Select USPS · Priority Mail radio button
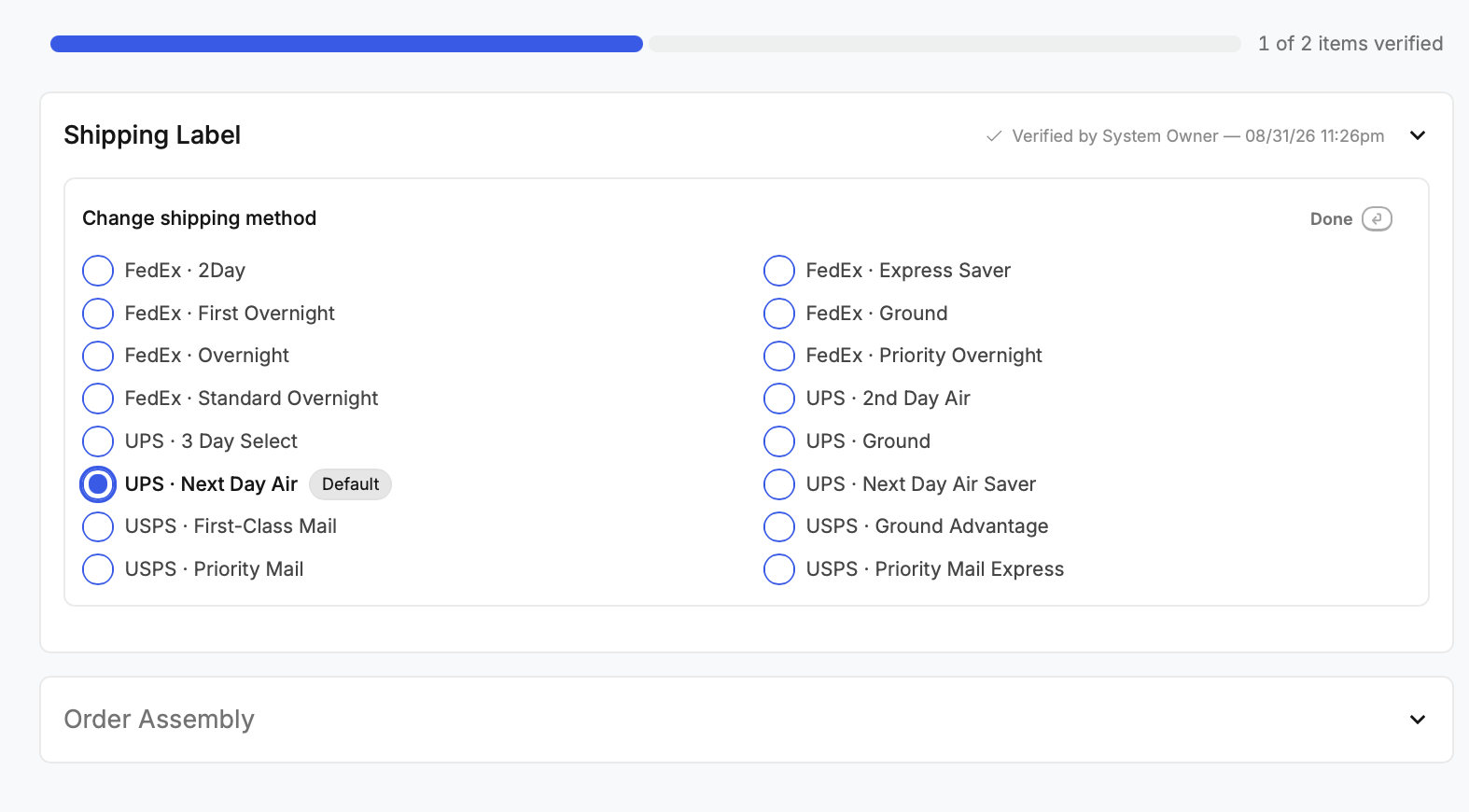1469x812 pixels. point(98,569)
